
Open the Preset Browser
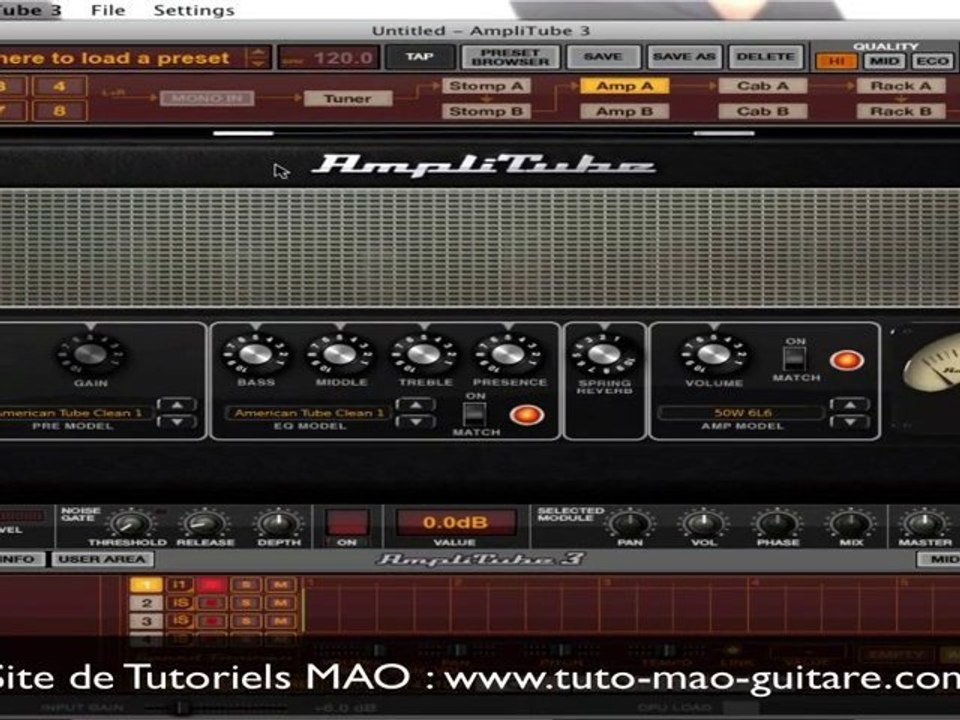click(x=511, y=57)
